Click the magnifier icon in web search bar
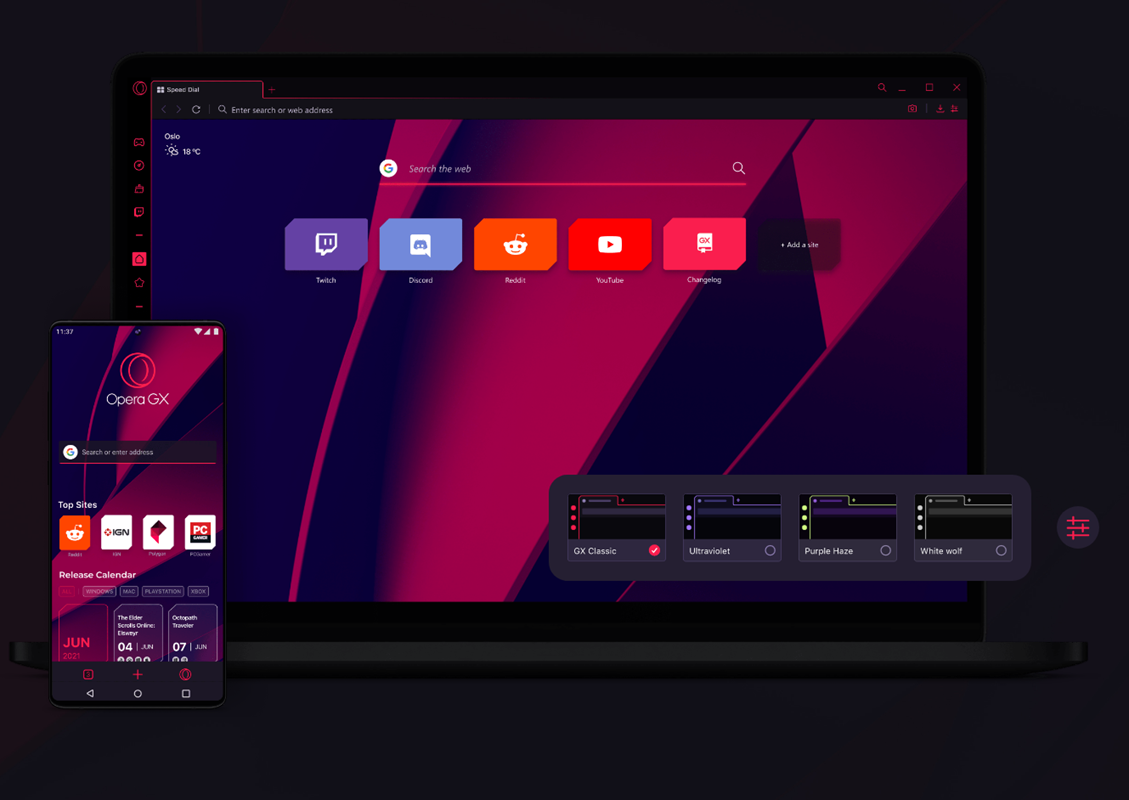1129x800 pixels. tap(739, 168)
